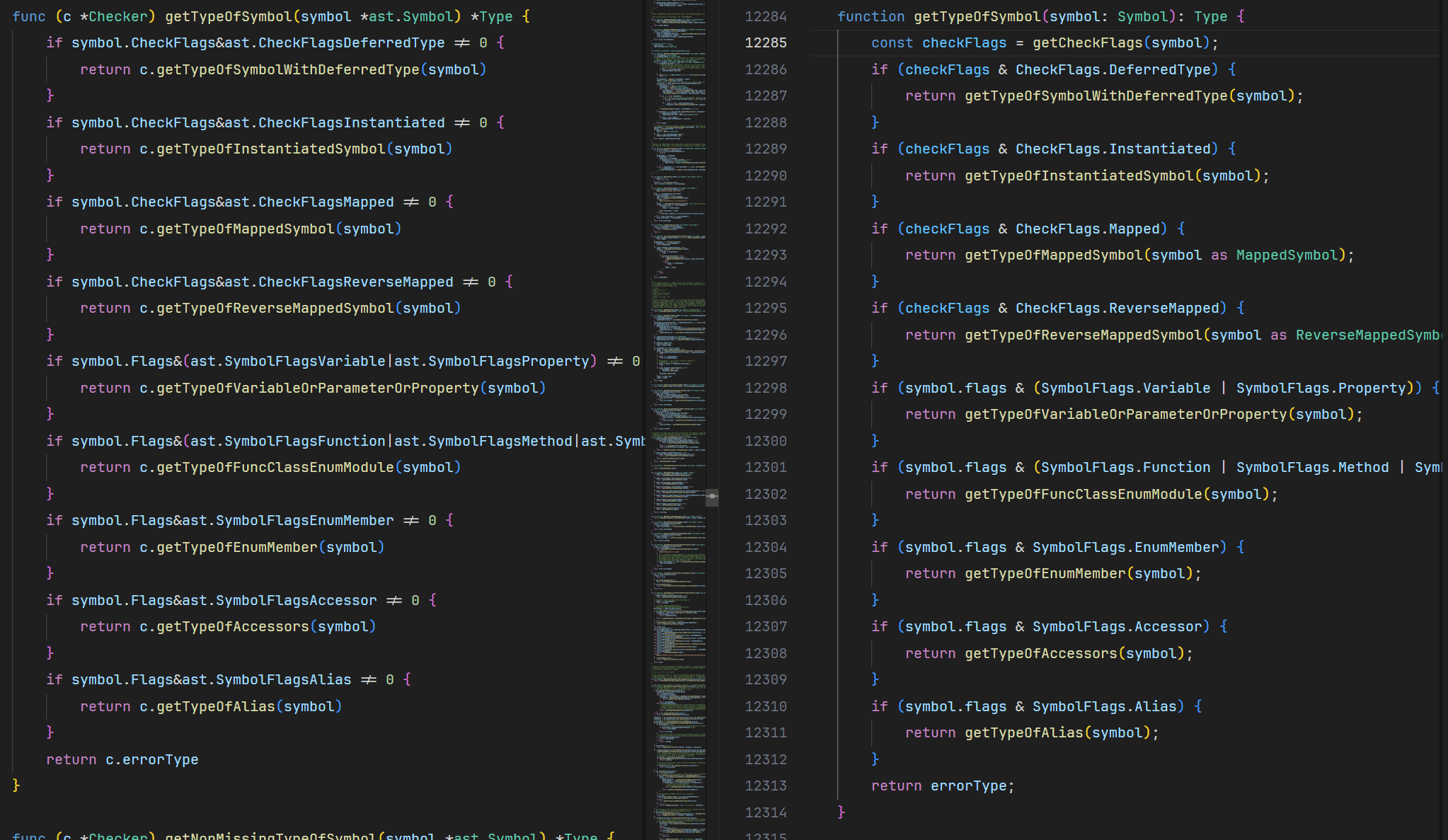Screen dimensions: 1448x840
Task: Click the minimap code overview between panes
Action: 678,420
